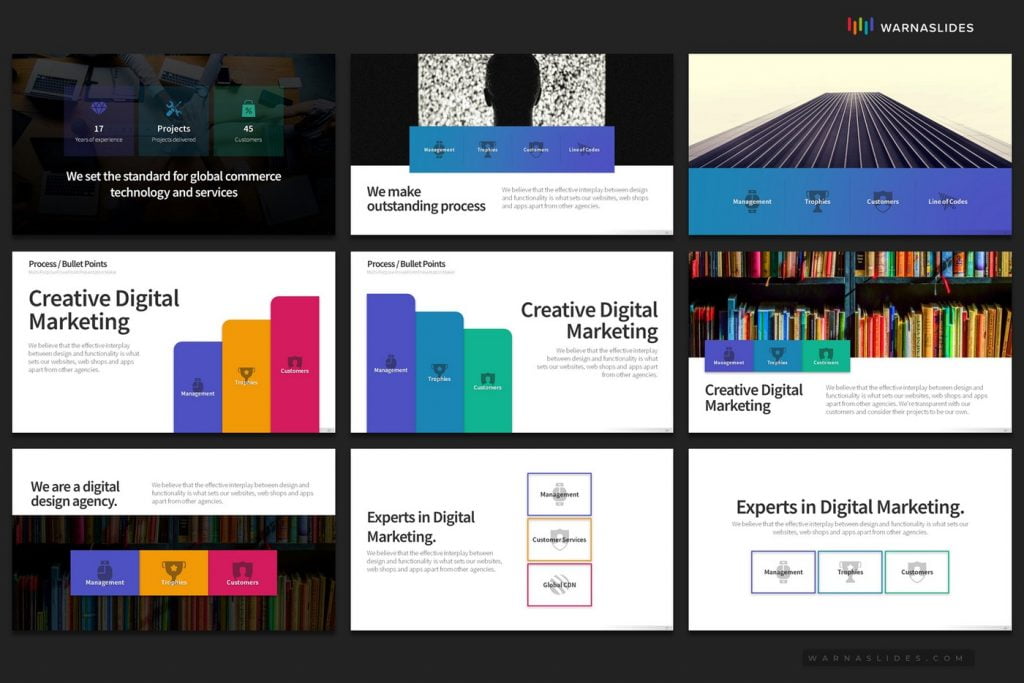
Task: Open the bookshelf Creative Digital Marketing slide
Action: click(850, 340)
